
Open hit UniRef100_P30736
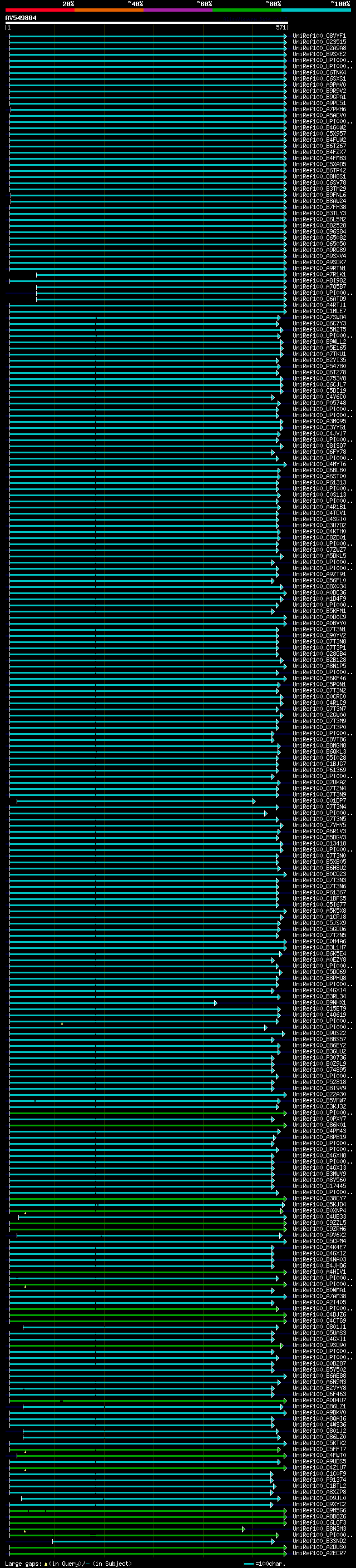click(x=319, y=1057)
